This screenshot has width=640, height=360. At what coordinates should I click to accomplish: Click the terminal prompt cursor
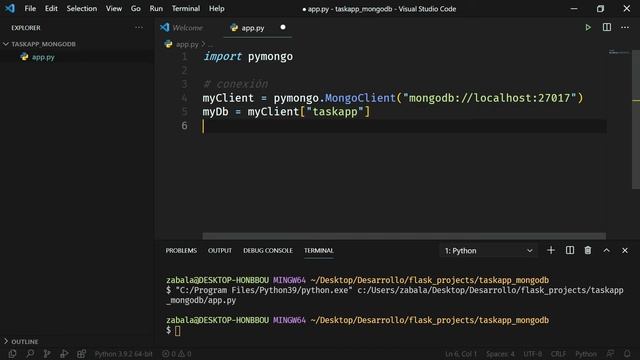click(178, 331)
